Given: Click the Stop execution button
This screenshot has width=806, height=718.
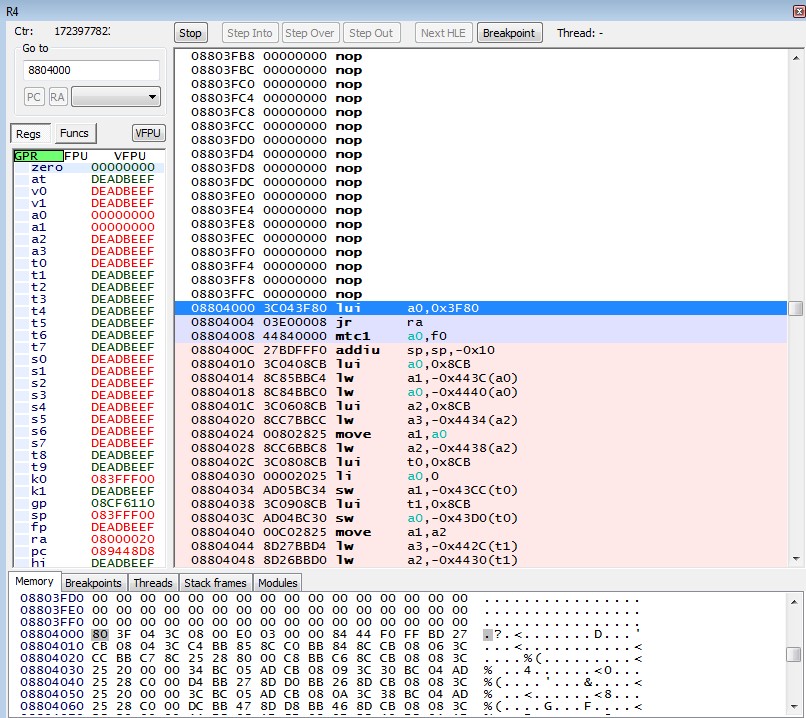Looking at the screenshot, I should (190, 33).
